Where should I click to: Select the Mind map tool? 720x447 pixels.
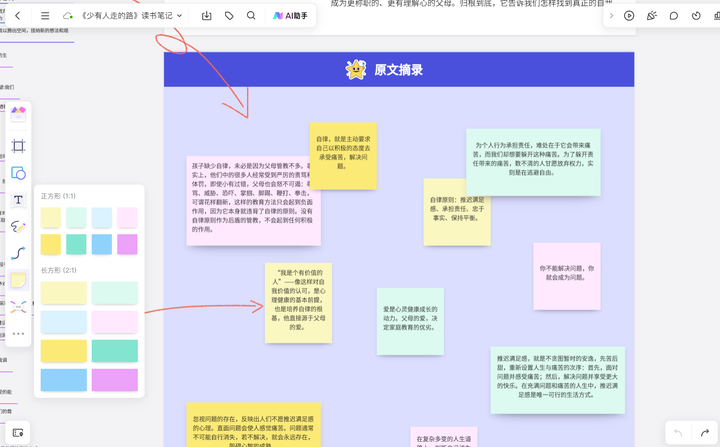18,307
